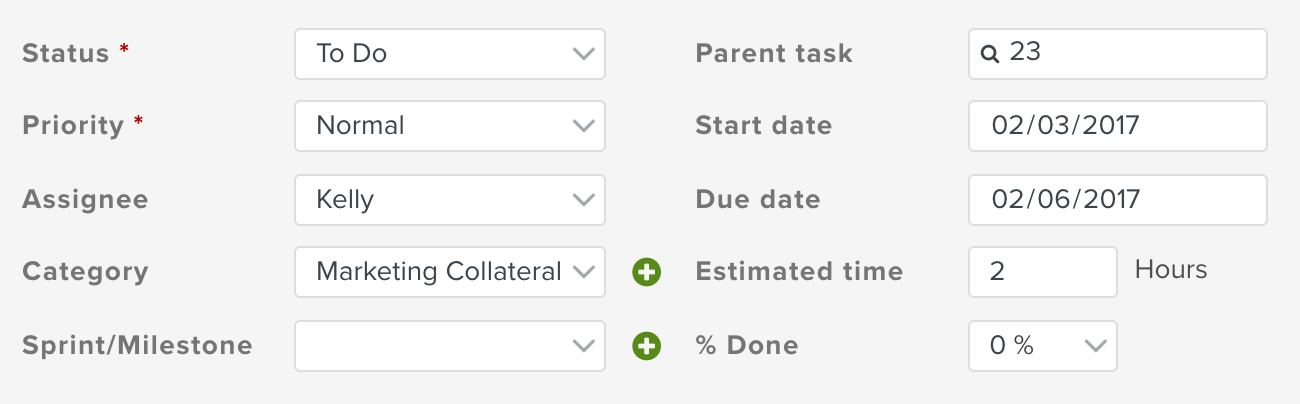Expand the Assignee dropdown showing Kelly
This screenshot has height=404, width=1300.
(x=450, y=200)
